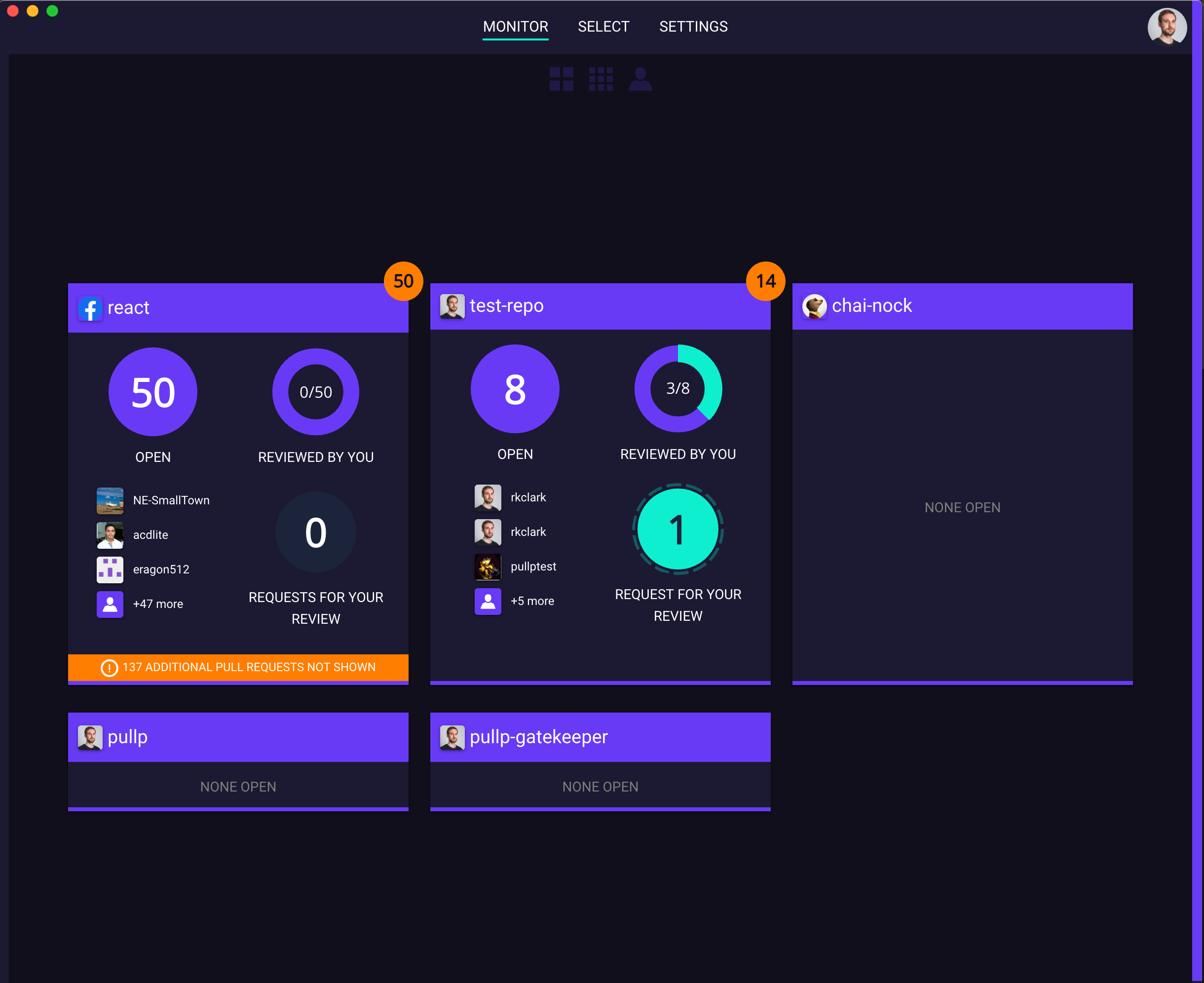
Task: Click the warning icon in orange banner
Action: (109, 668)
